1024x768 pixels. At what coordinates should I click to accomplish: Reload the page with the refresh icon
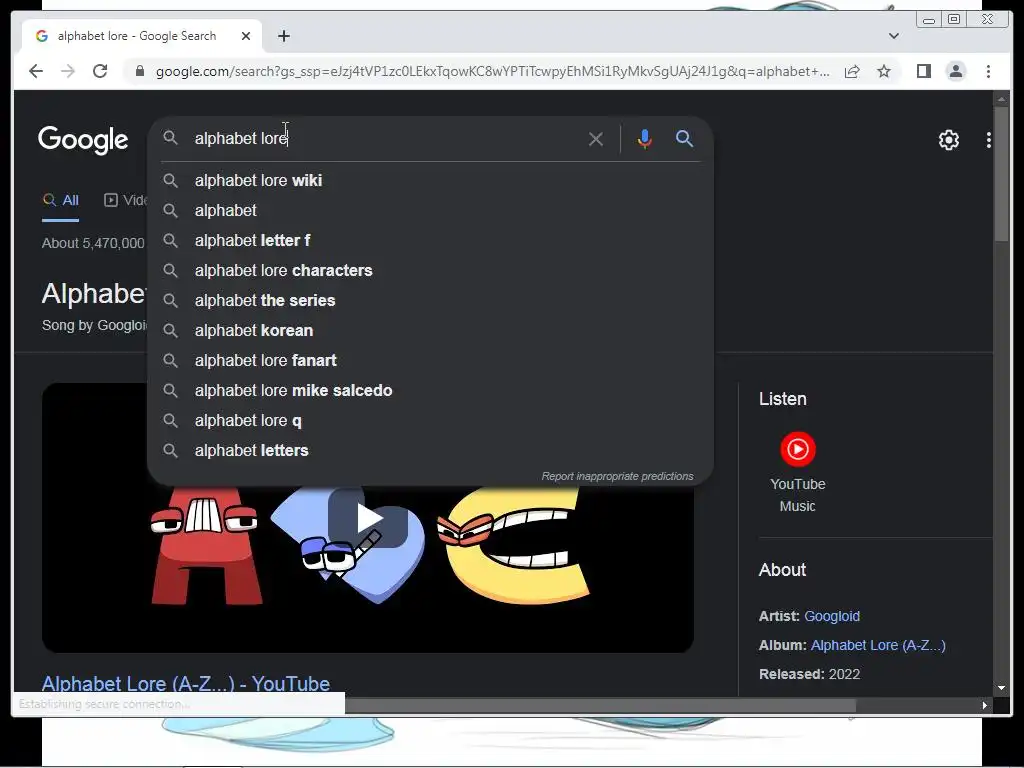tap(100, 71)
